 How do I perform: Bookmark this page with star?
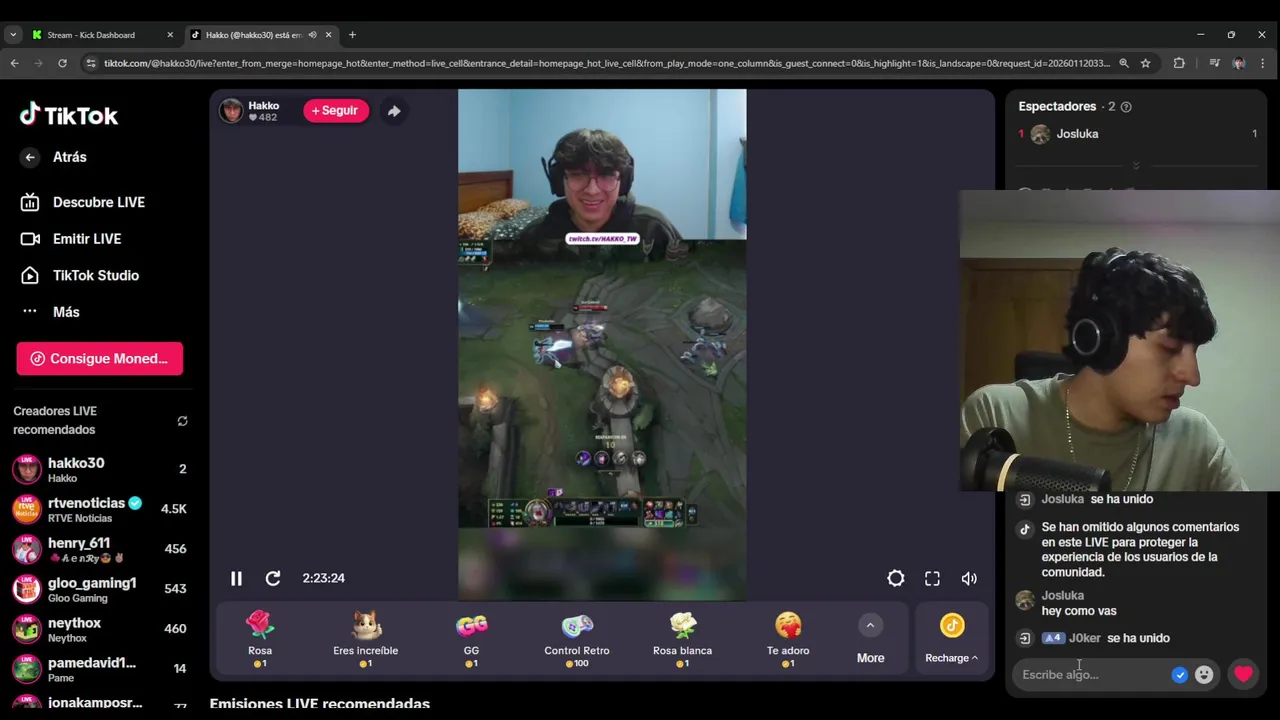pyautogui.click(x=1146, y=63)
